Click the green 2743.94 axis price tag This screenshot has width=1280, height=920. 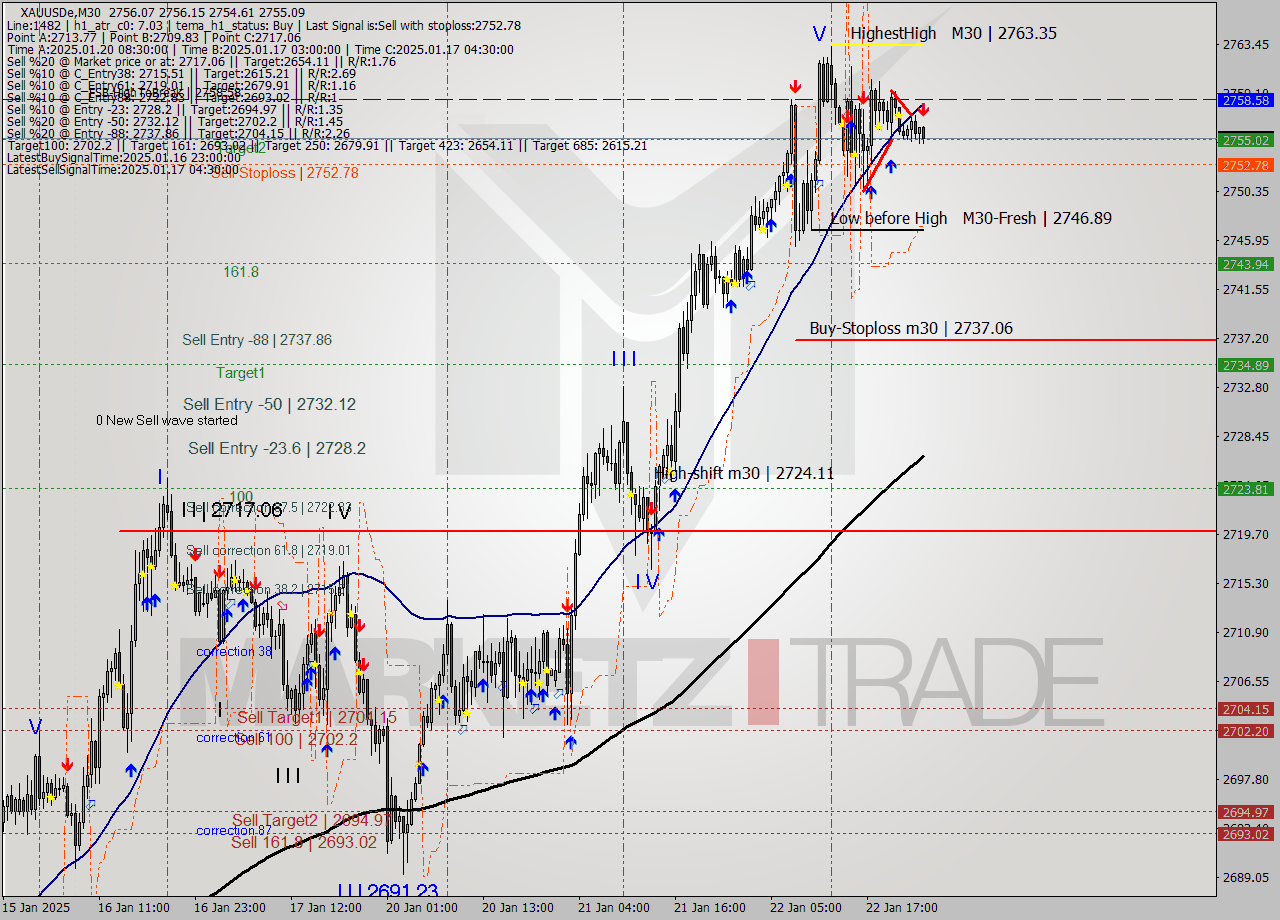pos(1245,264)
